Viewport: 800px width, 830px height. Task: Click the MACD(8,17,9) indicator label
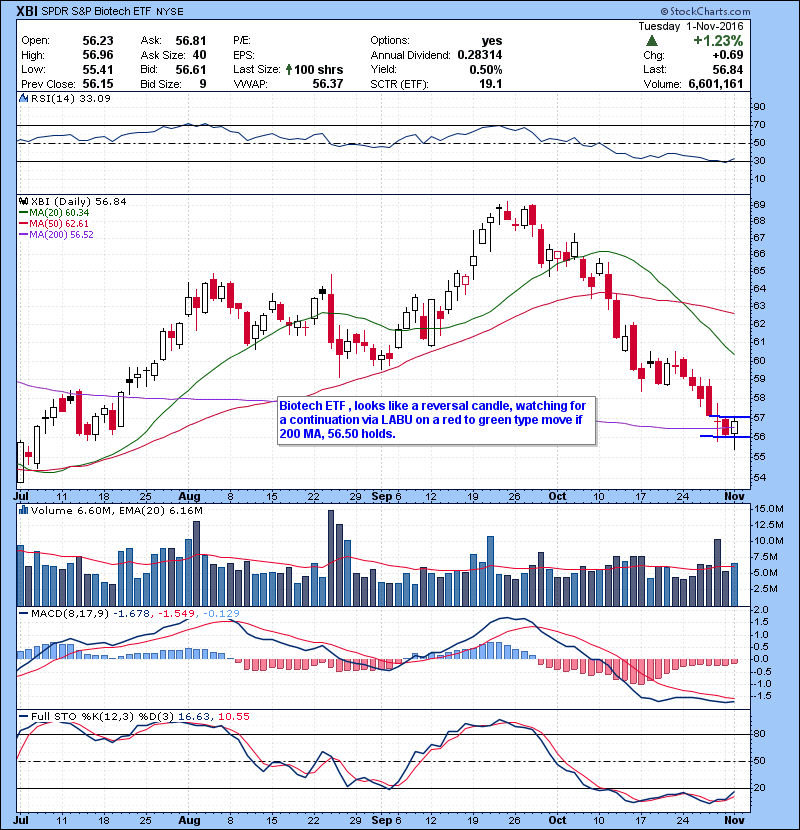click(x=70, y=614)
